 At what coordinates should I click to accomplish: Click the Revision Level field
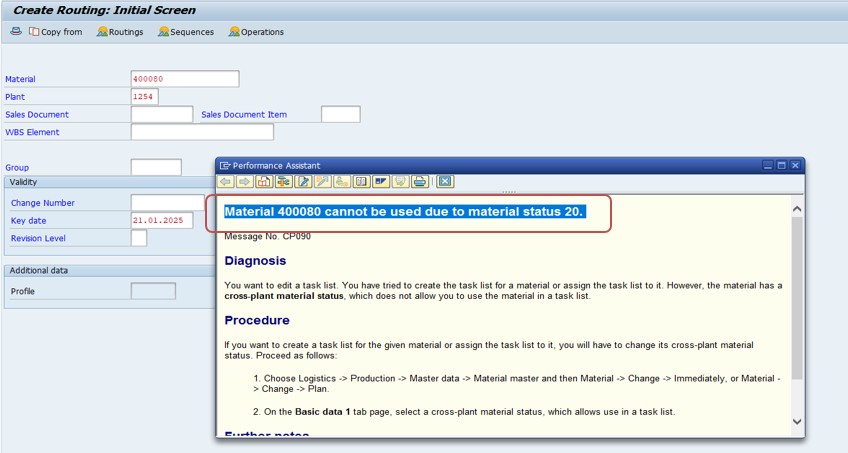point(139,238)
